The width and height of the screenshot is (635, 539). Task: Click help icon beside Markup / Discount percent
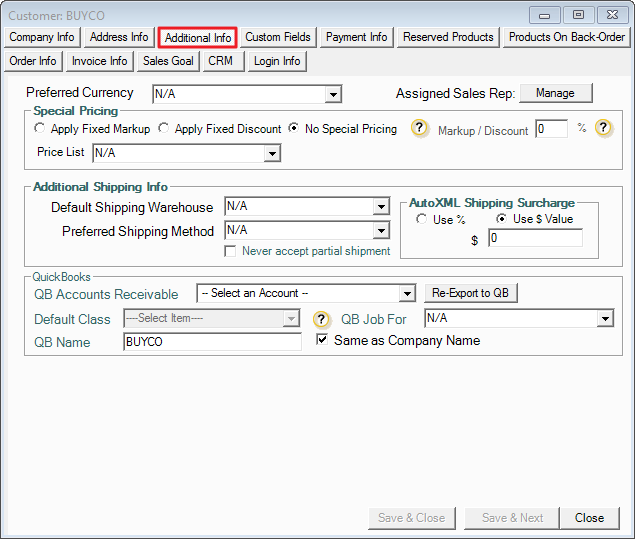click(603, 129)
